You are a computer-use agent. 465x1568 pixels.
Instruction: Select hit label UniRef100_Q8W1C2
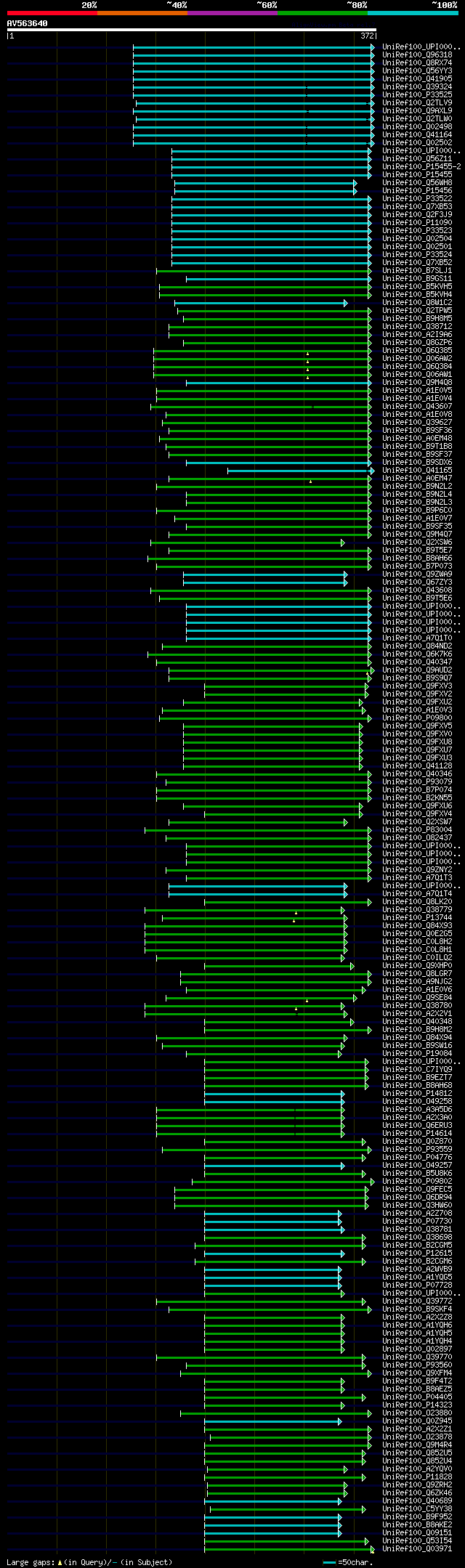(x=417, y=302)
